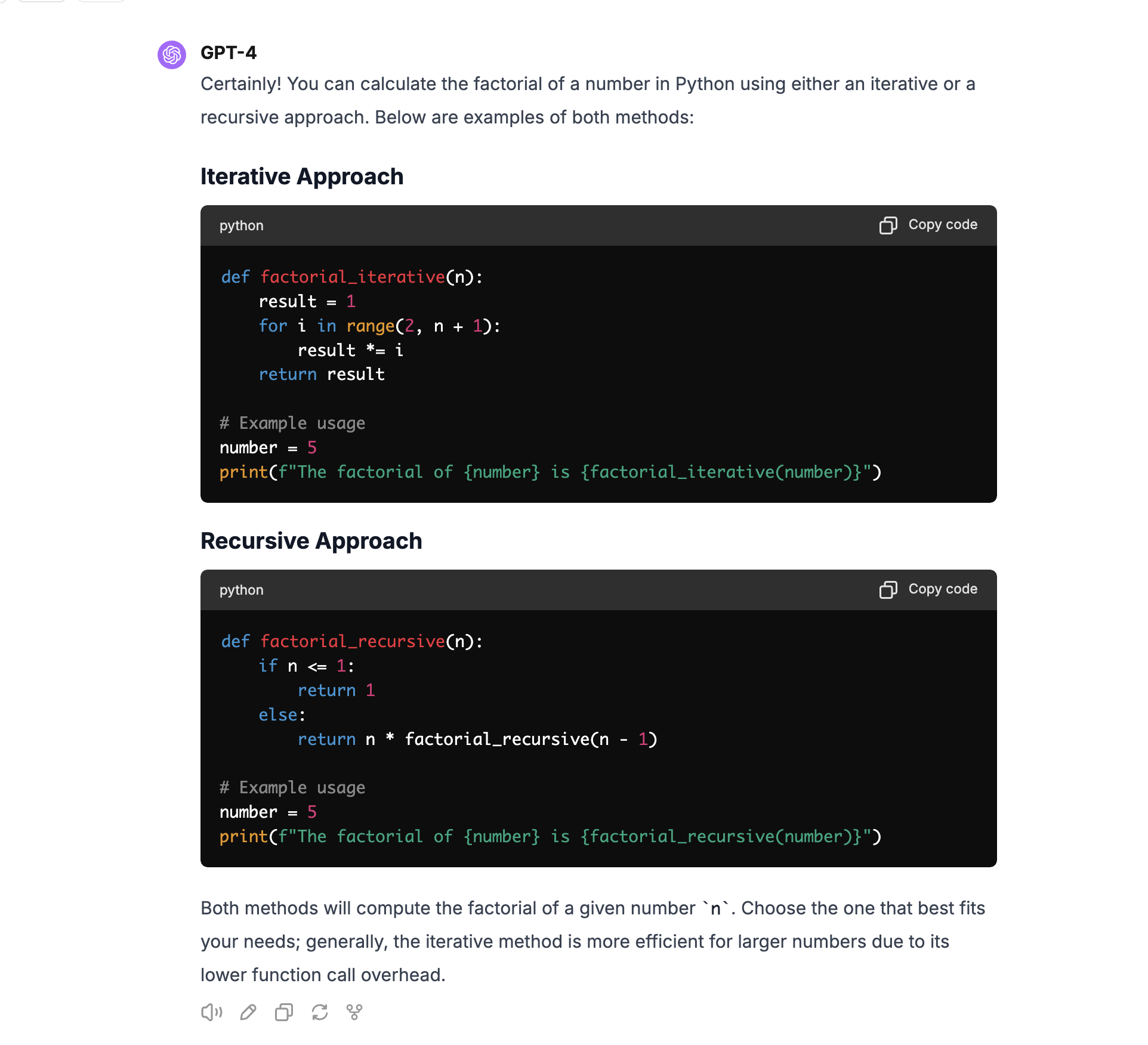Click the "Recursive Approach" heading
The width and height of the screenshot is (1148, 1045).
click(311, 541)
